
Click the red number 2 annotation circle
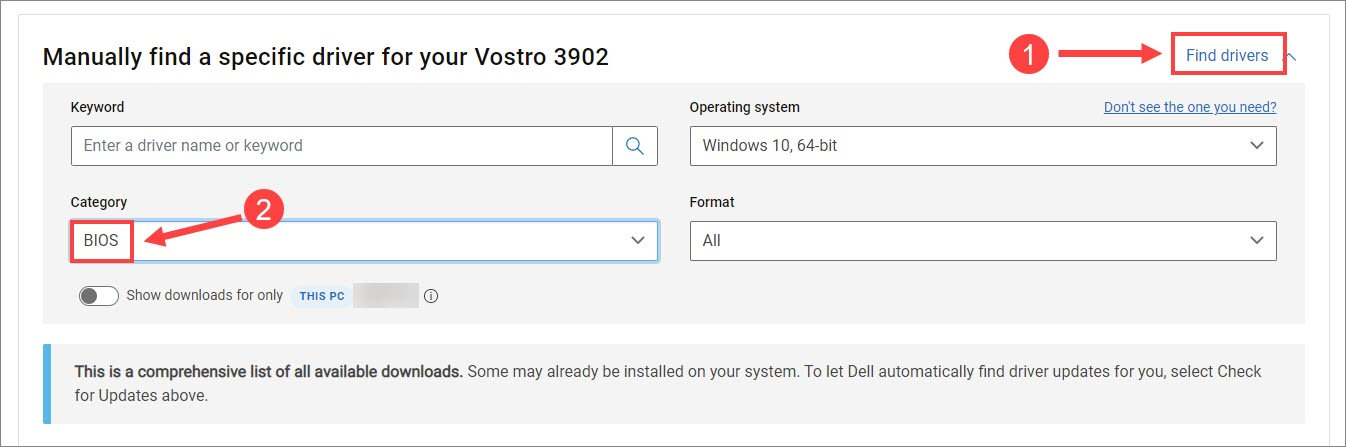[264, 212]
